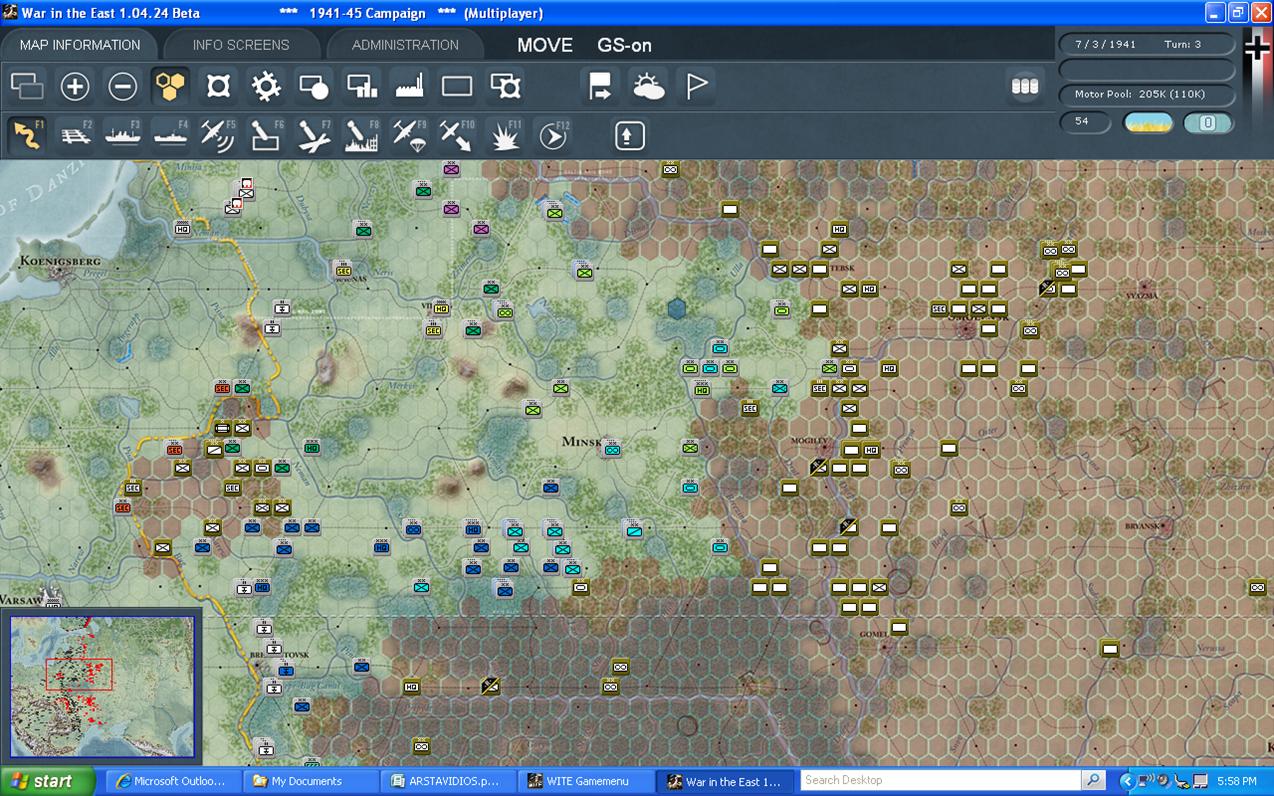Click the teal pill showing 0
Image resolution: width=1274 pixels, height=796 pixels.
(1207, 123)
